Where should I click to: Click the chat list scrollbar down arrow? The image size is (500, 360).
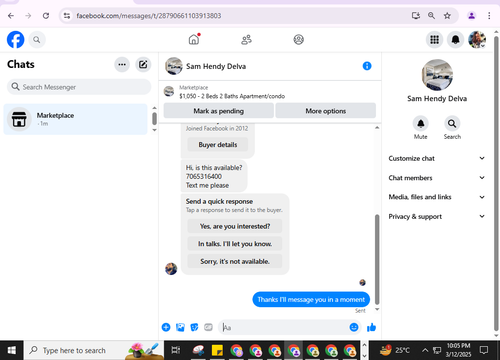tap(154, 130)
